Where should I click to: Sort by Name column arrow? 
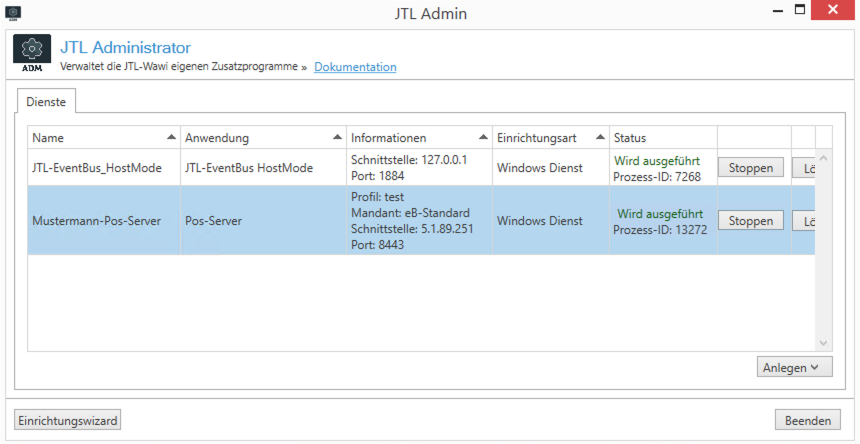(171, 137)
